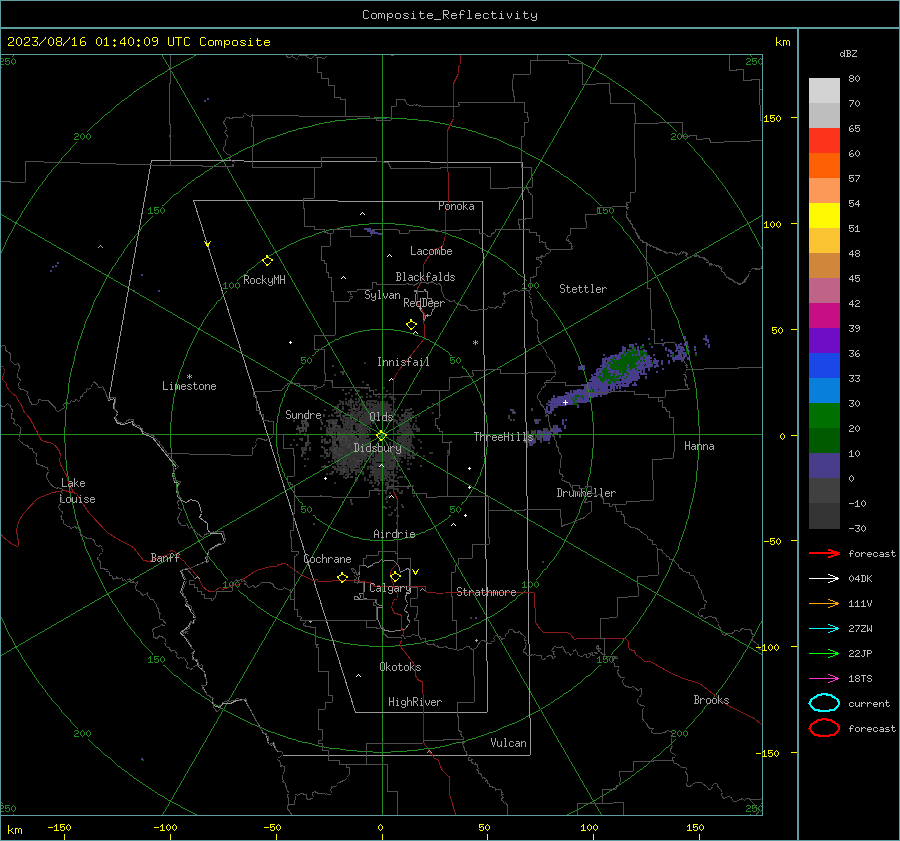Click the Okotoks town label
Image resolution: width=900 pixels, height=841 pixels.
(x=400, y=667)
